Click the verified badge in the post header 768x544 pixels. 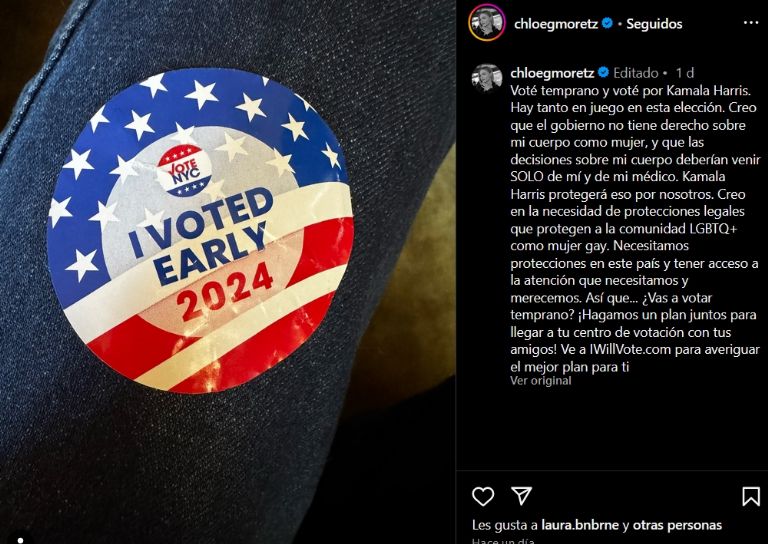point(607,23)
